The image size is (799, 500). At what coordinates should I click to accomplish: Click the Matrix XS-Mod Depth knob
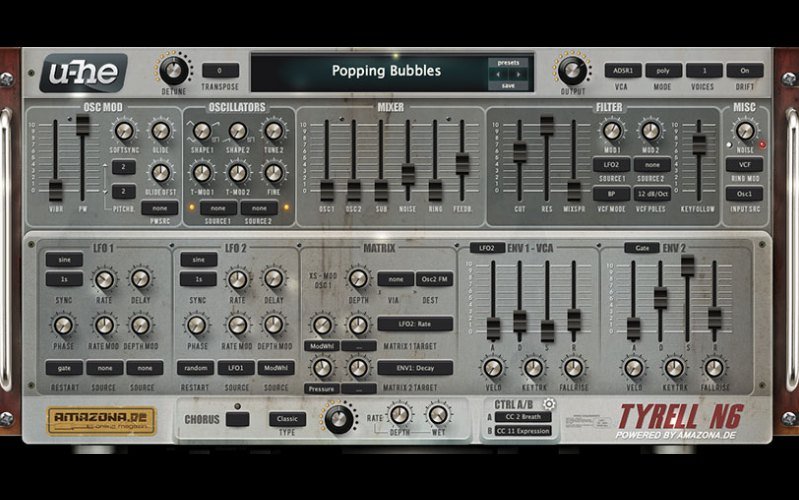tap(358, 279)
